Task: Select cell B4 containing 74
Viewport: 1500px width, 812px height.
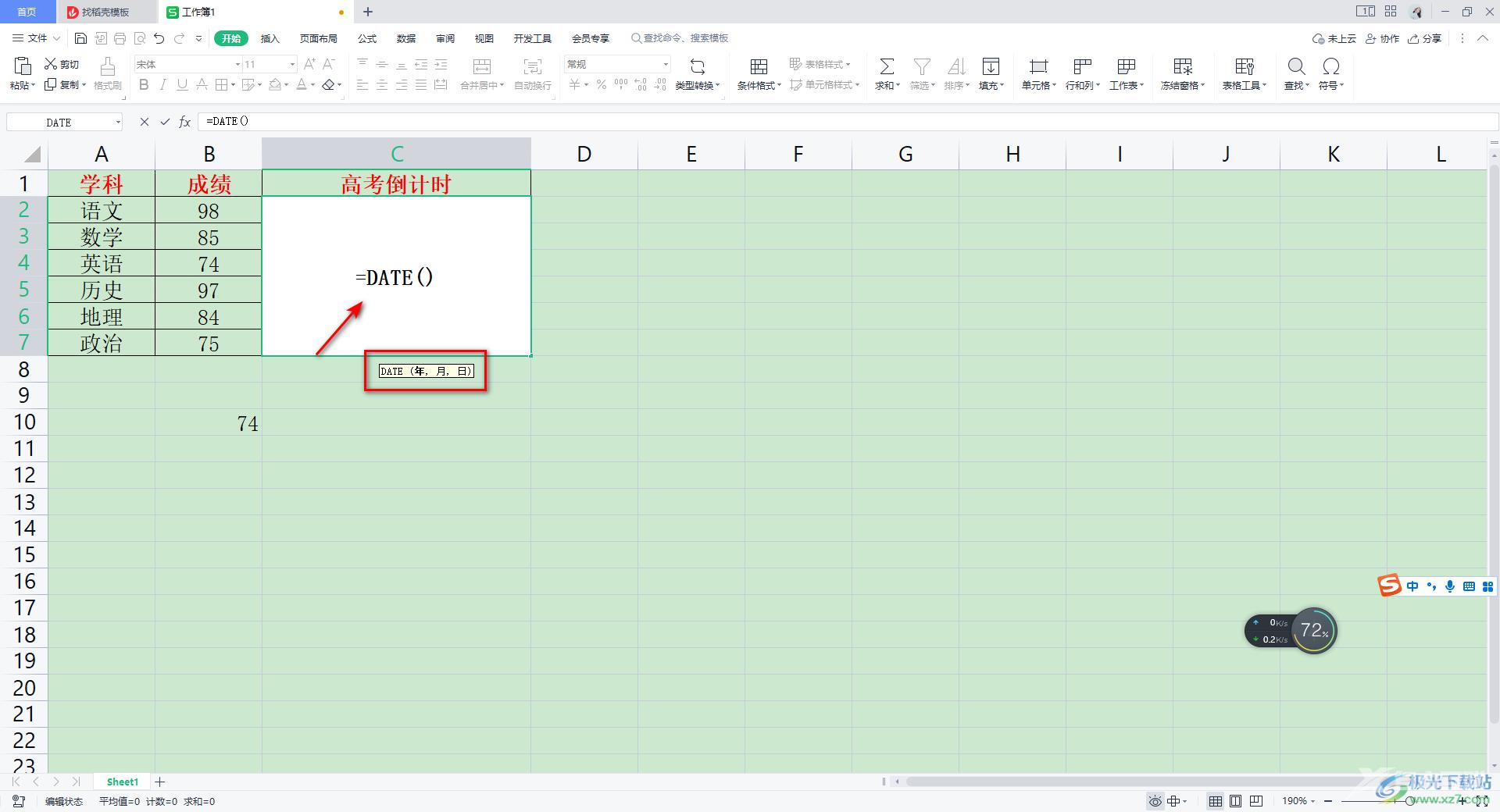Action: pos(209,263)
